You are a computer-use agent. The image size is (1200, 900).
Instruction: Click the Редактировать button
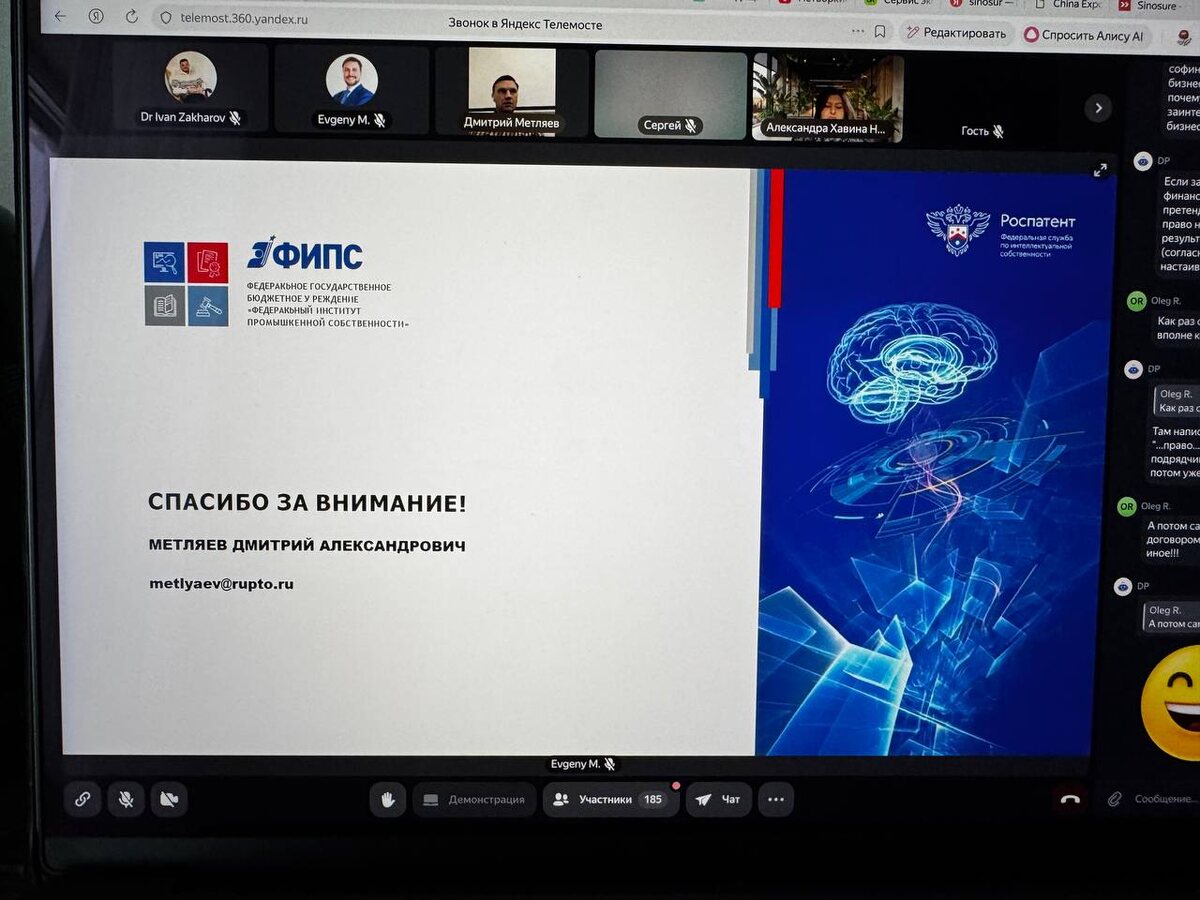click(956, 33)
